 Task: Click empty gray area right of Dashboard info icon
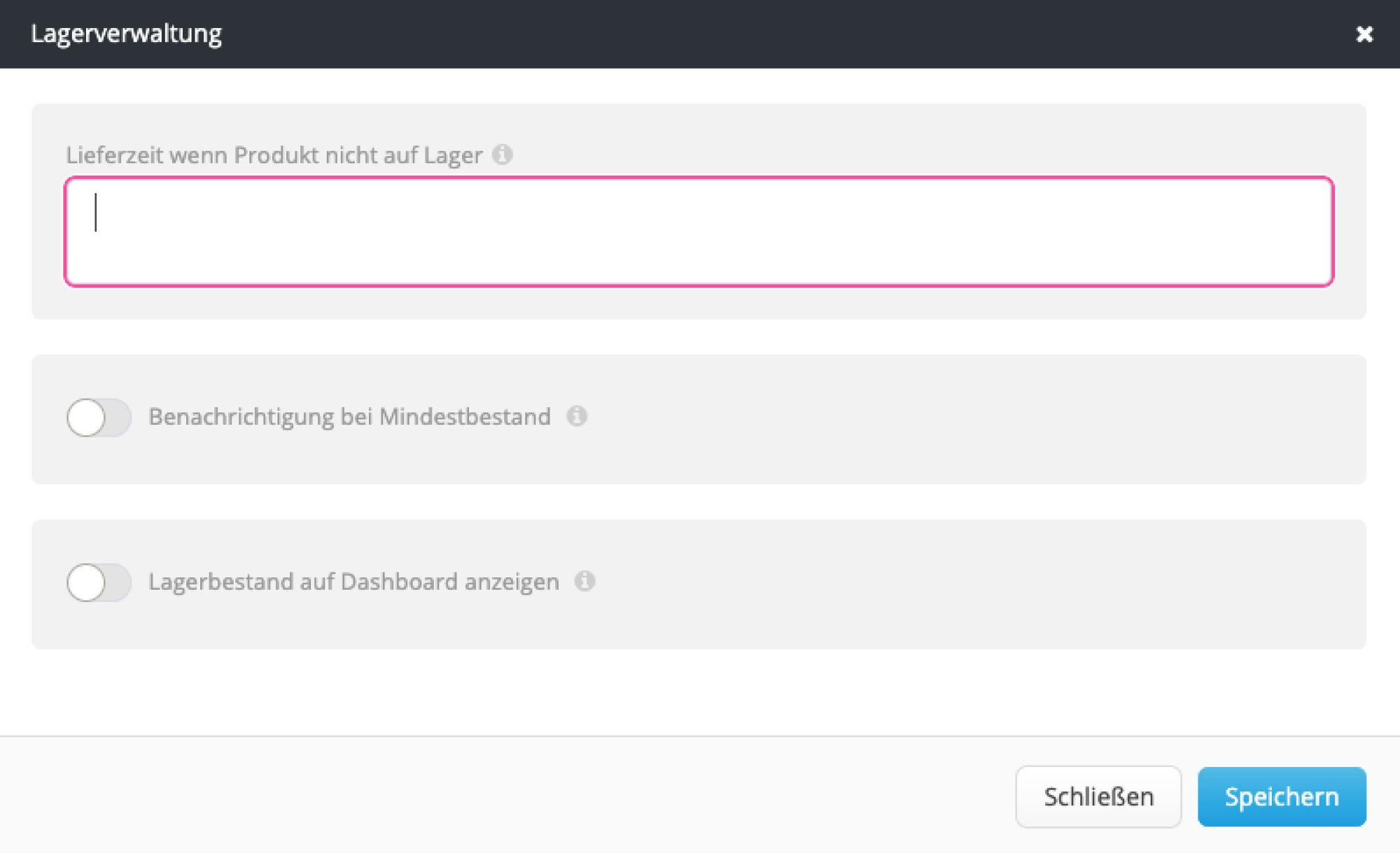click(980, 583)
